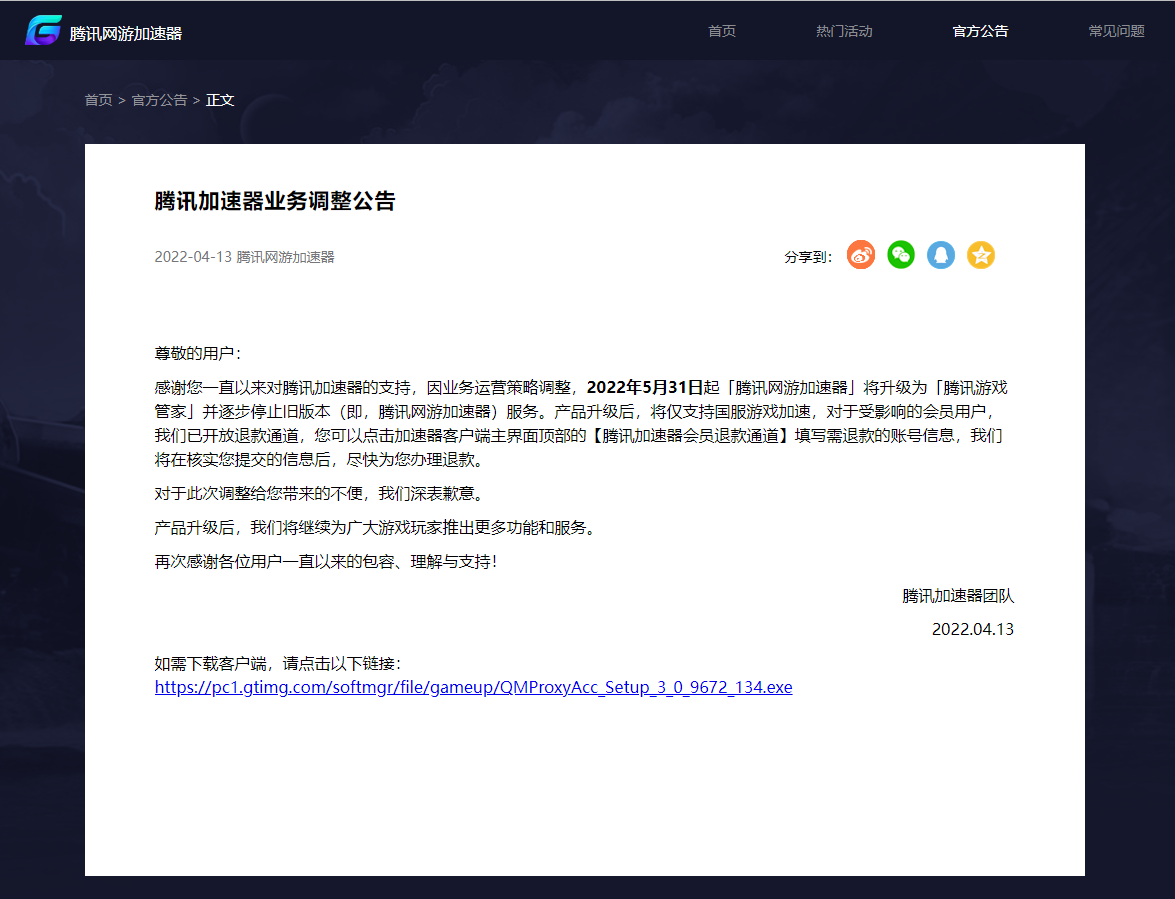Viewport: 1175px width, 899px height.
Task: Open the 常见问题 navigation item
Action: click(1116, 31)
